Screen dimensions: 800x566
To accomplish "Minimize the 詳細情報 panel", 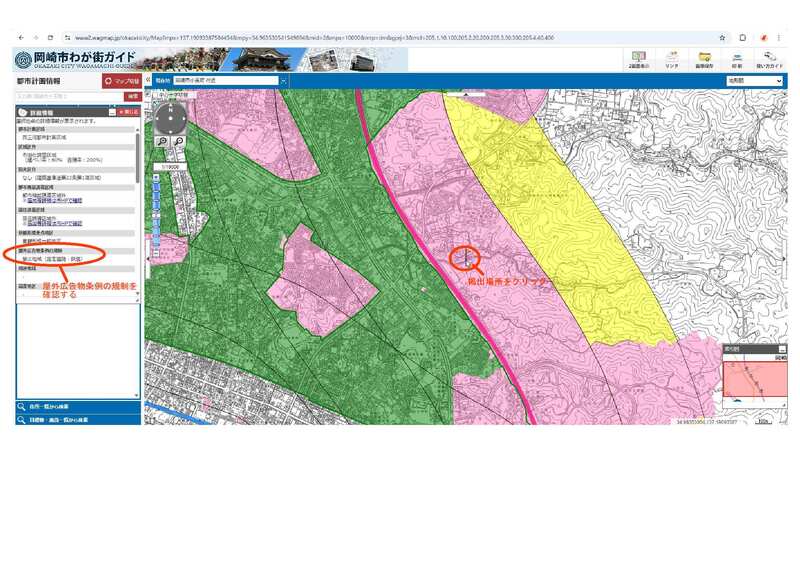I will click(112, 112).
